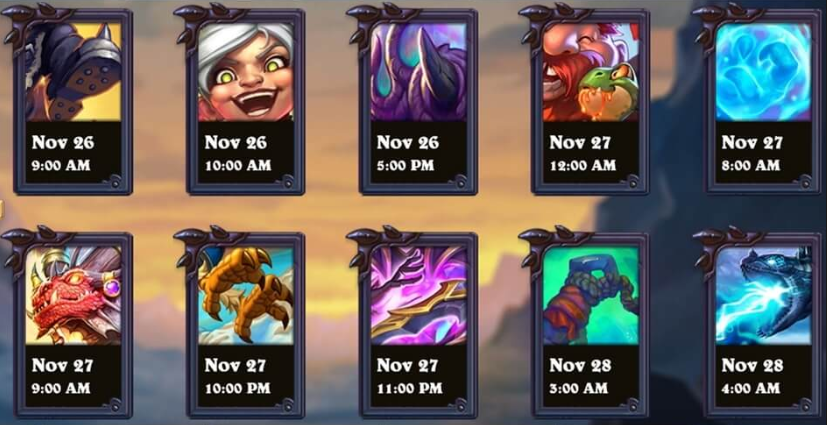Click the blue lightning dragon art
The image size is (827, 425).
[x=763, y=295]
